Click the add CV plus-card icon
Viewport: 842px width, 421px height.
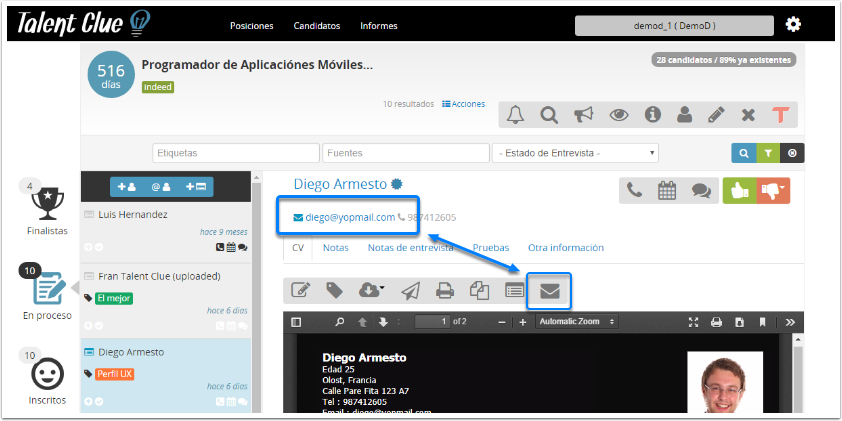click(196, 187)
